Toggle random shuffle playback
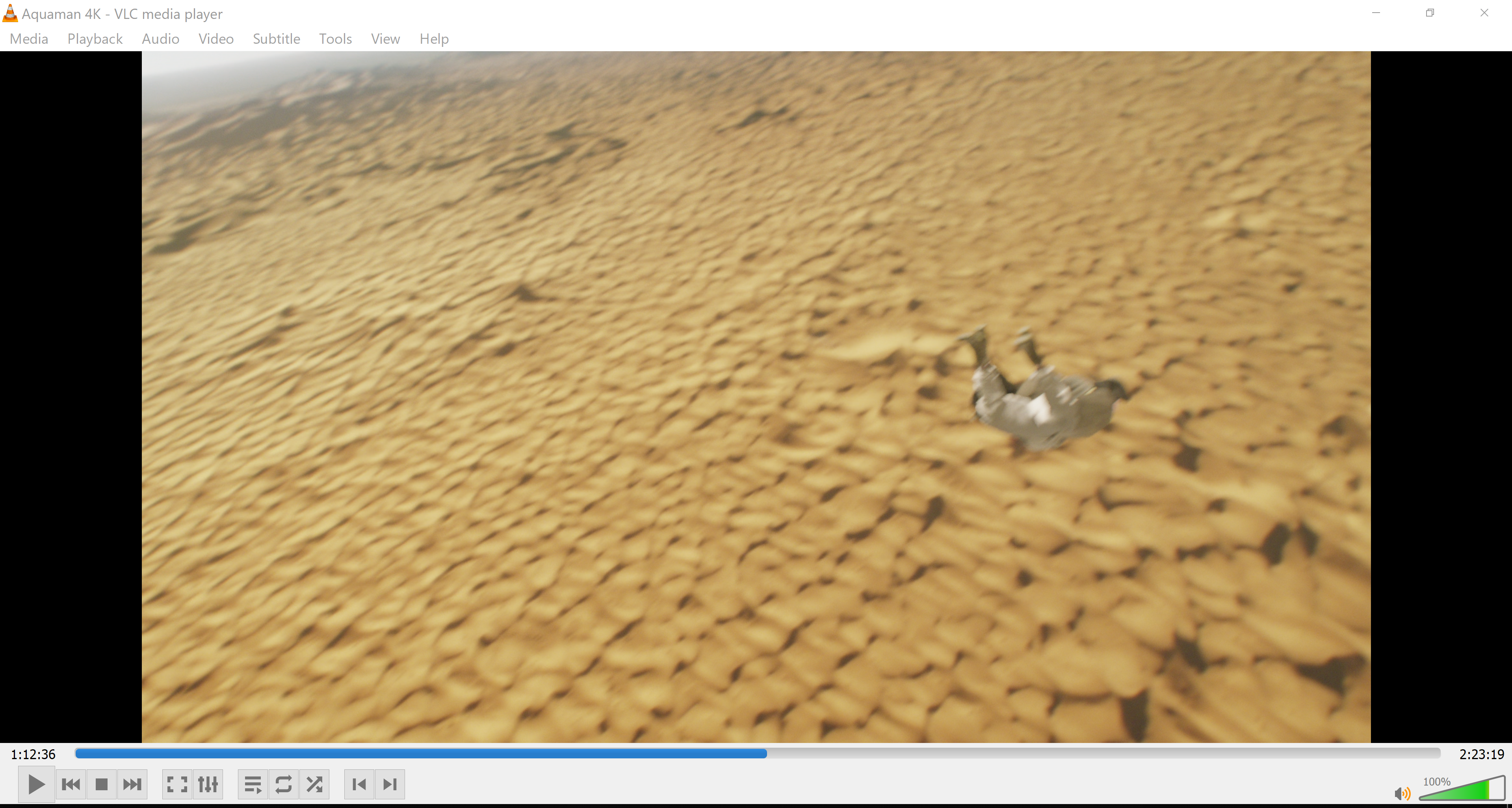This screenshot has height=808, width=1512. (x=314, y=784)
